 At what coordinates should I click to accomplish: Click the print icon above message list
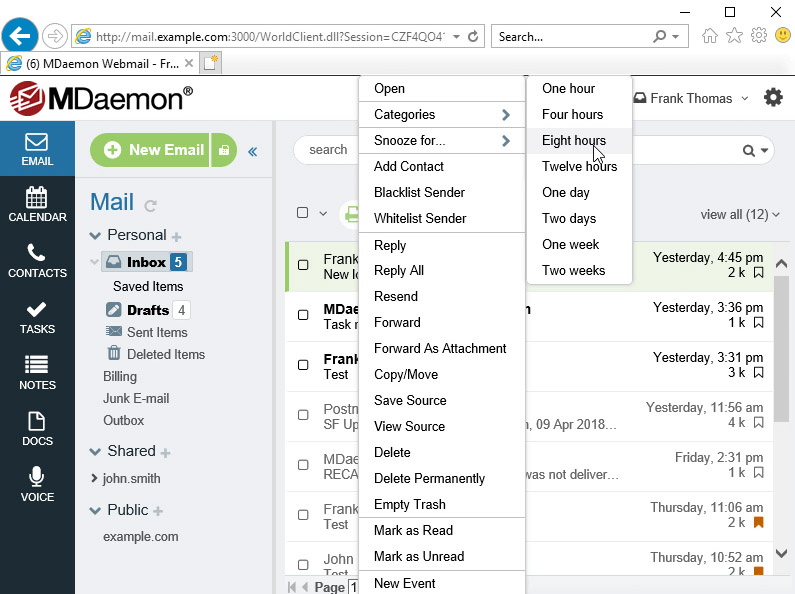tap(351, 214)
